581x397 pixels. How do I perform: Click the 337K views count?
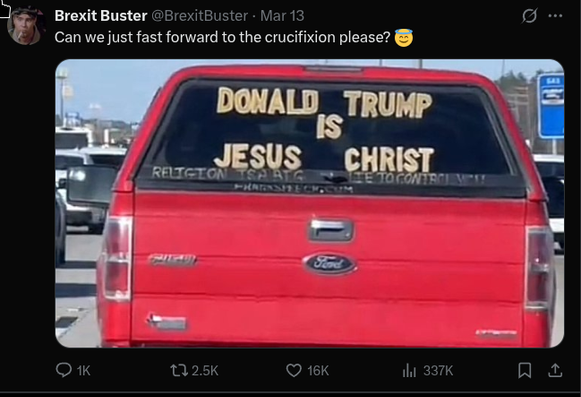(438, 370)
